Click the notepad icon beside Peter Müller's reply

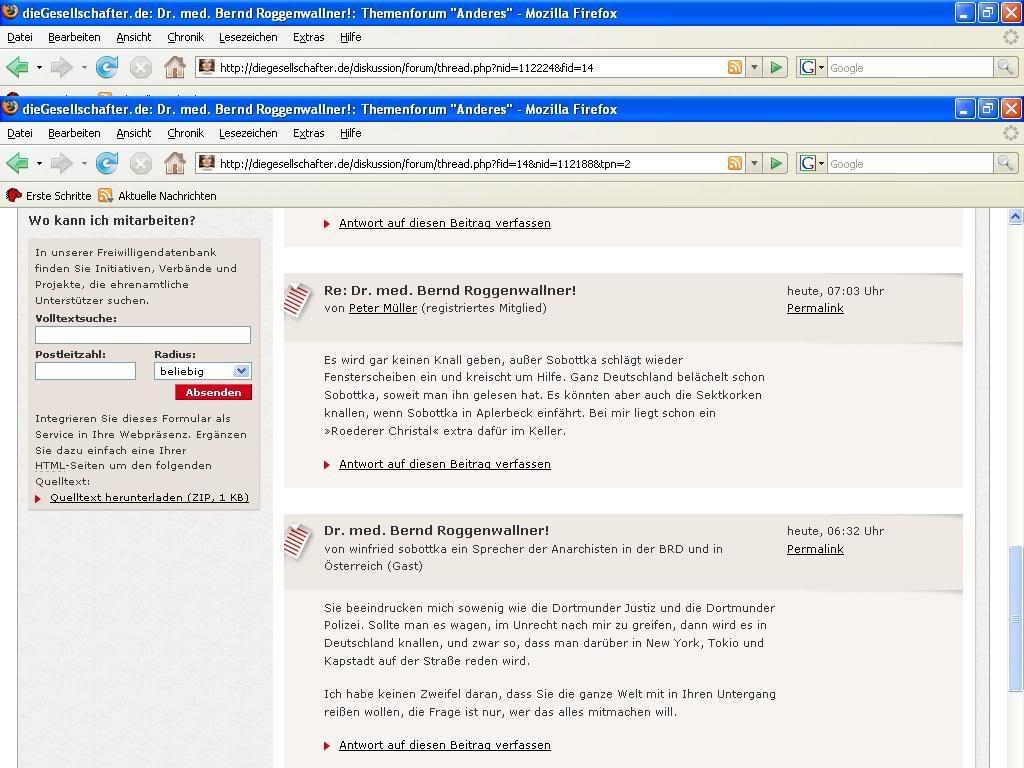coord(298,300)
